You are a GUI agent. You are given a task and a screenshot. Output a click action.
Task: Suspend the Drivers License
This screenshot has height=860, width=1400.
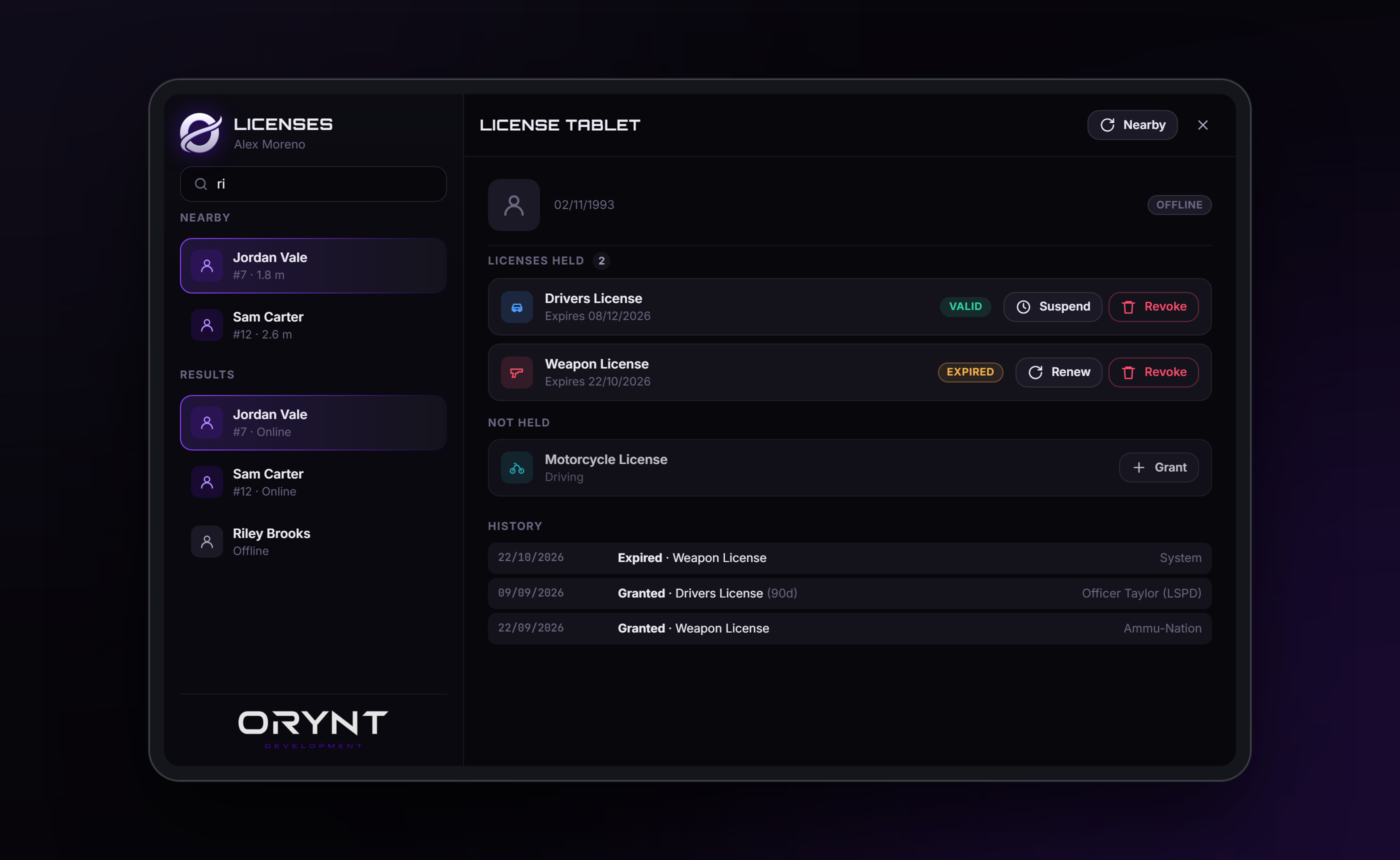(1052, 307)
